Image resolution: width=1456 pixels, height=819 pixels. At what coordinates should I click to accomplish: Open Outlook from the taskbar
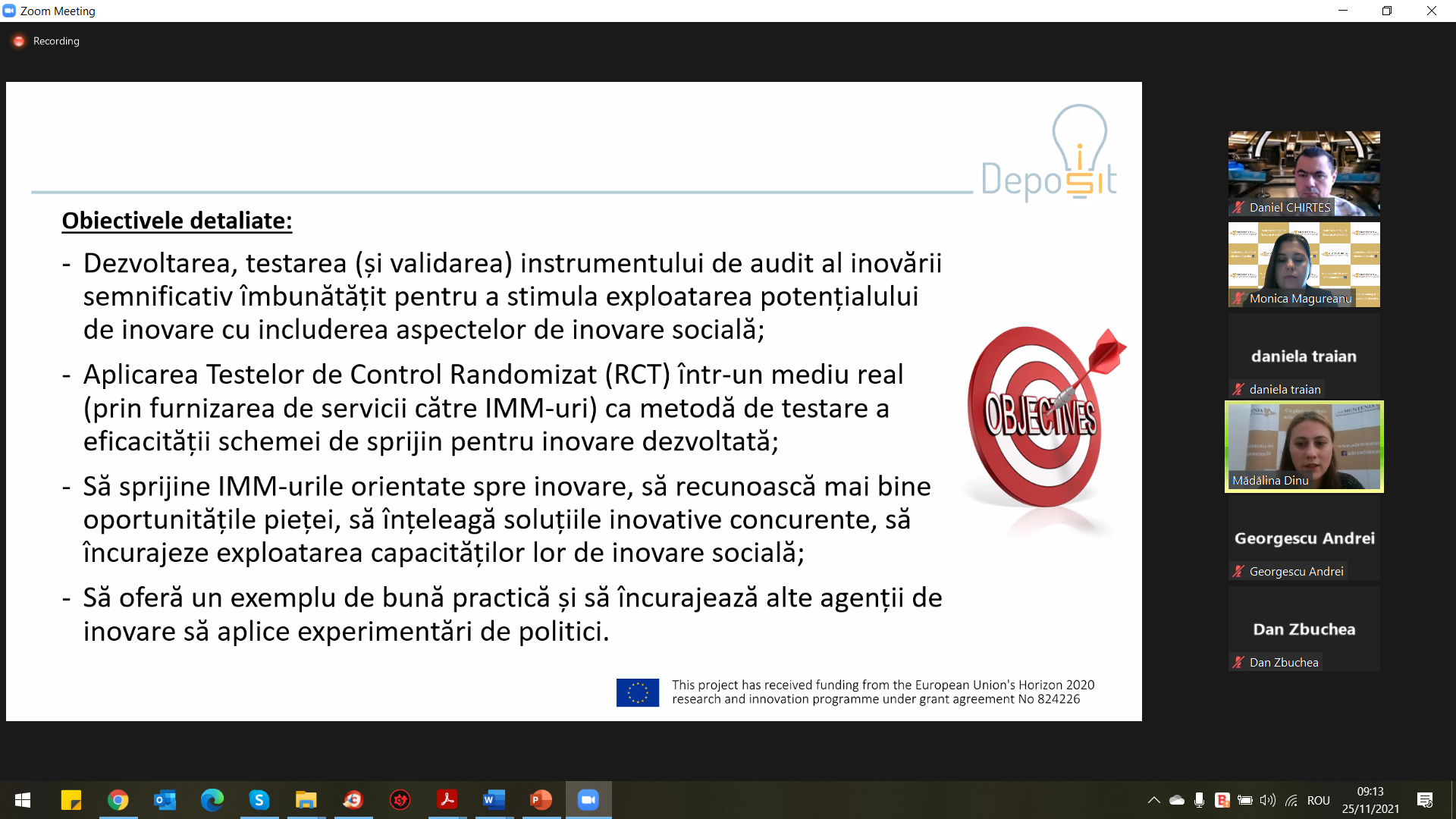165,800
